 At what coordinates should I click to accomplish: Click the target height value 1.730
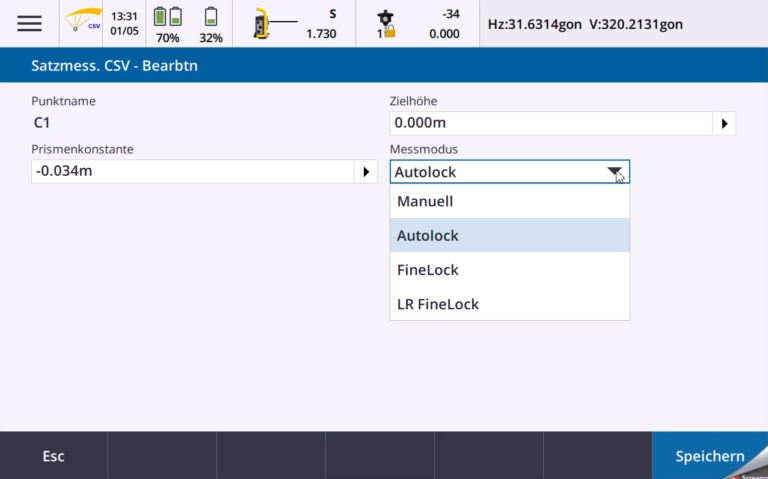321,34
